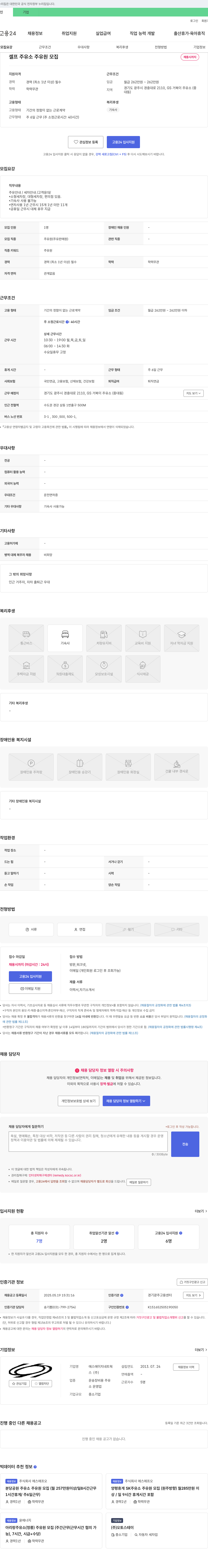Click the 장애인용 주차장 facility icon
The width and height of the screenshot is (208, 1568).
coord(31,767)
